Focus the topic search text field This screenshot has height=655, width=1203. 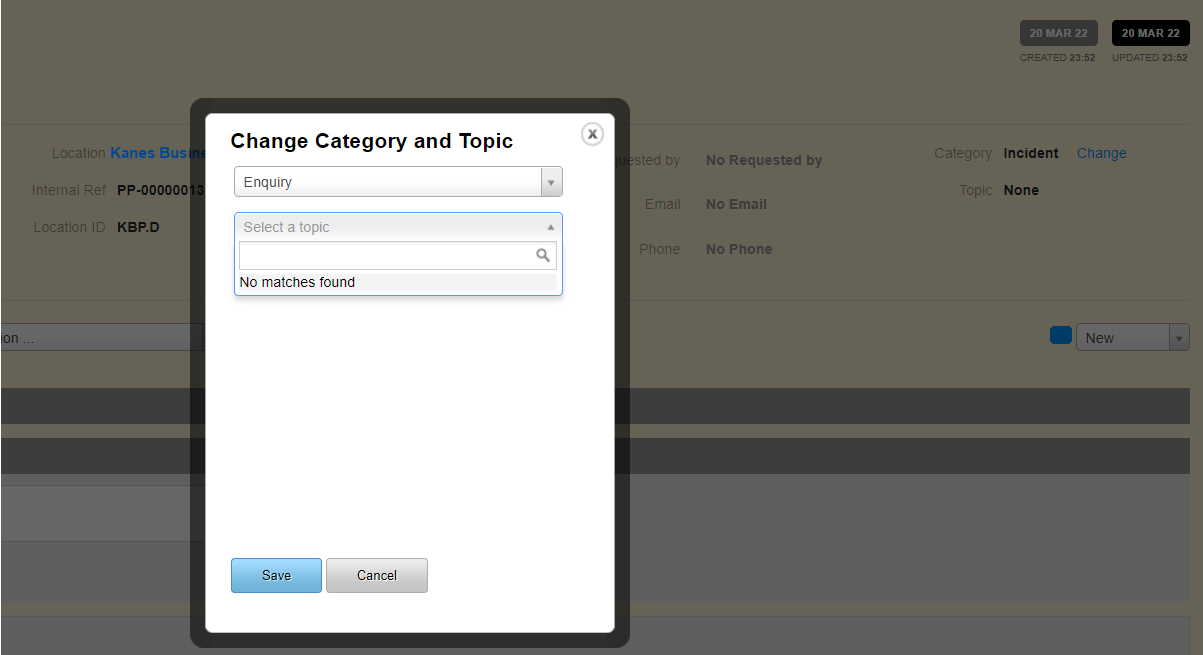point(387,256)
